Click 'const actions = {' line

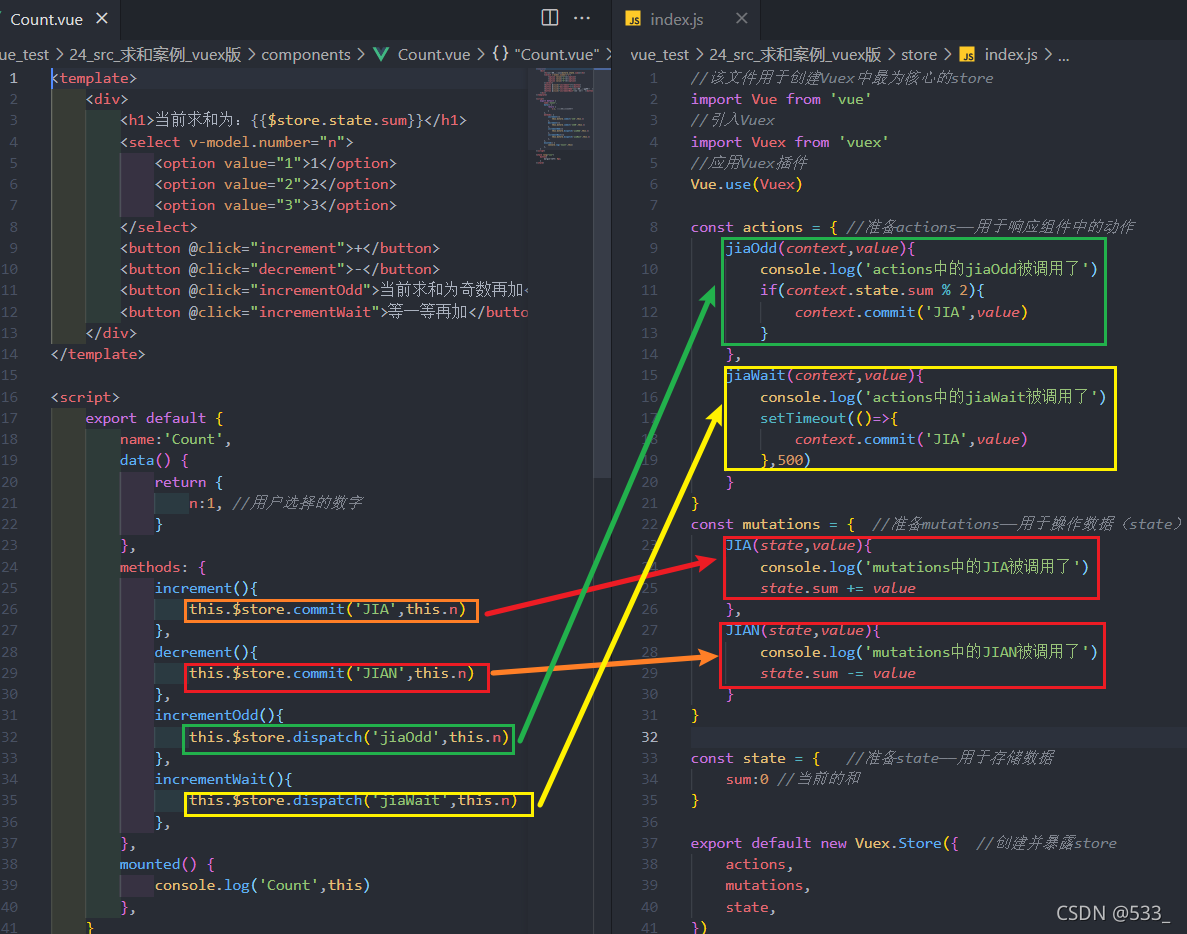[764, 227]
